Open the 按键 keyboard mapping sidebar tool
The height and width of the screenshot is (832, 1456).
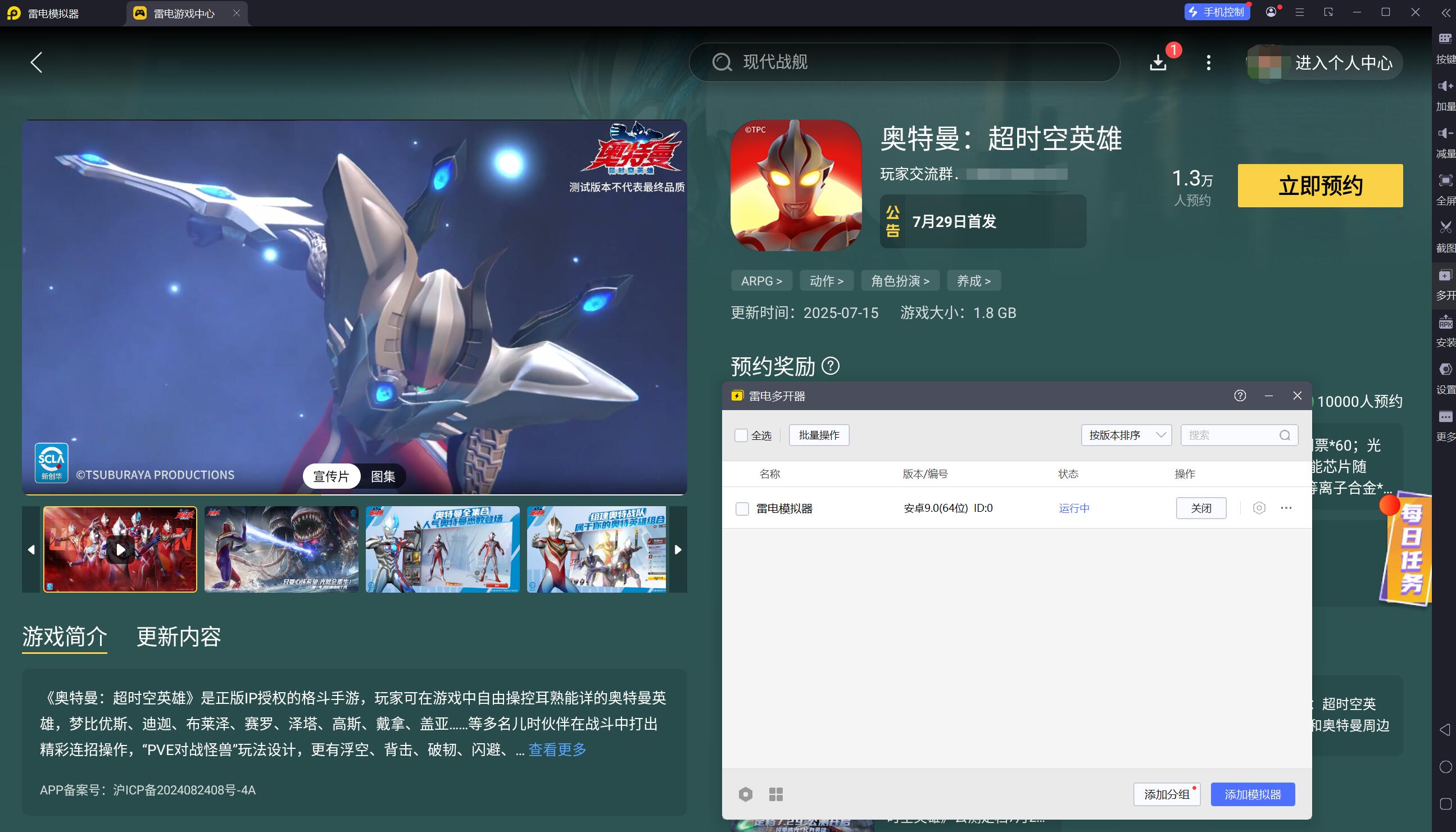(1446, 47)
